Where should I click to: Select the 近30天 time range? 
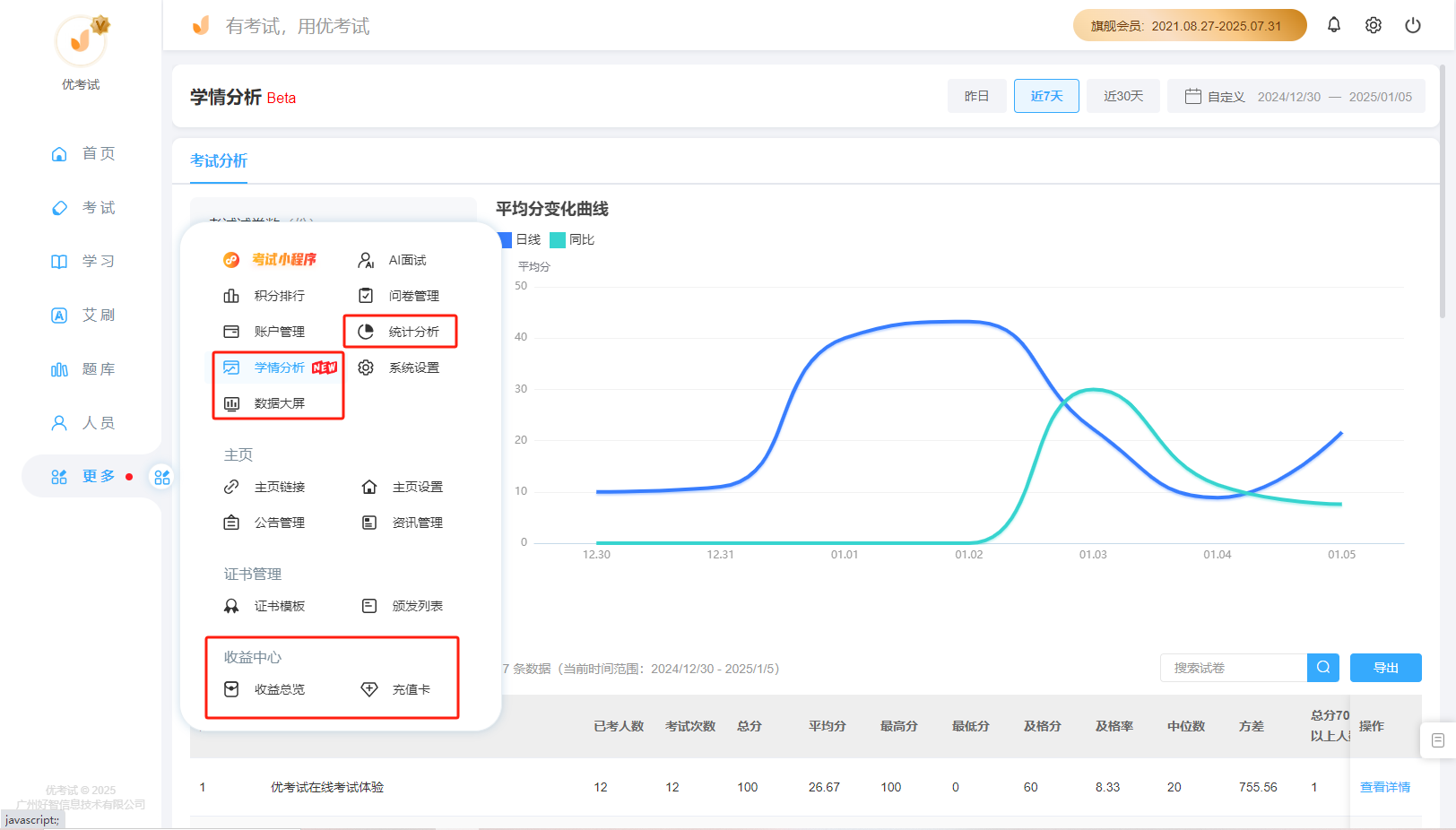click(x=1123, y=96)
